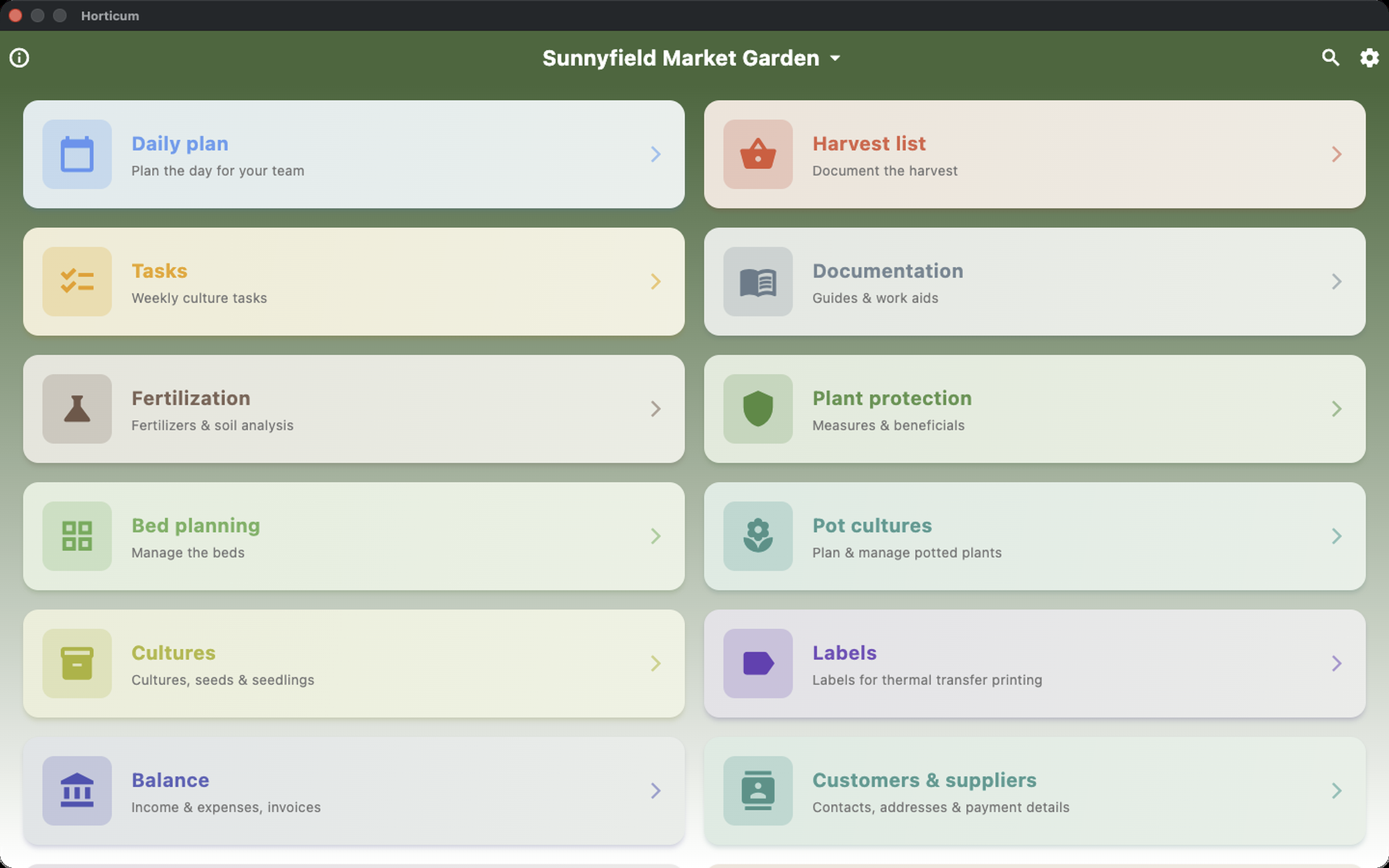Click 'Measures & beneficials' text
The height and width of the screenshot is (868, 1389).
[888, 426]
